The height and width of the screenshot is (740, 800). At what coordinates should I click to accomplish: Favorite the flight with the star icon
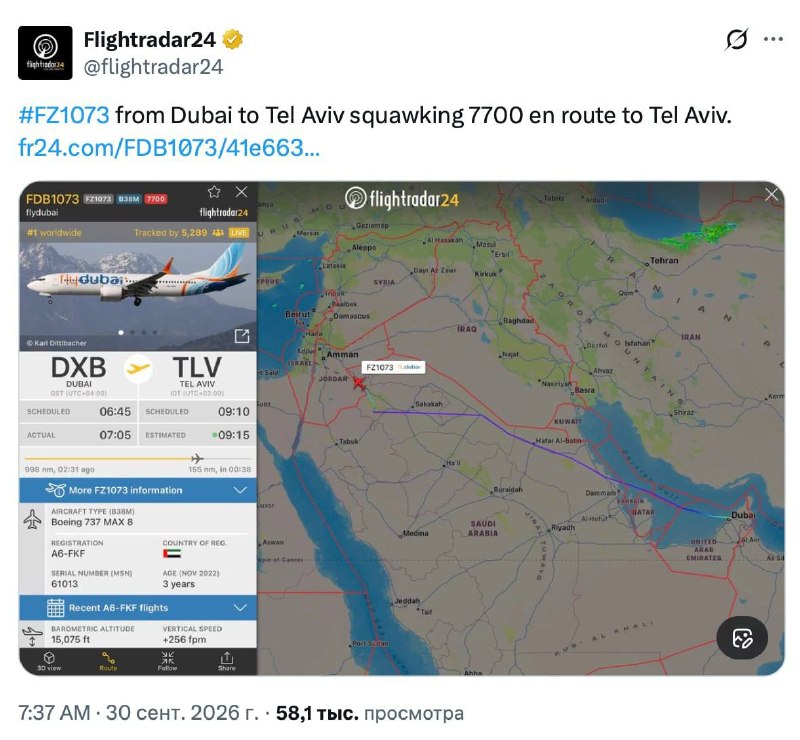click(214, 192)
